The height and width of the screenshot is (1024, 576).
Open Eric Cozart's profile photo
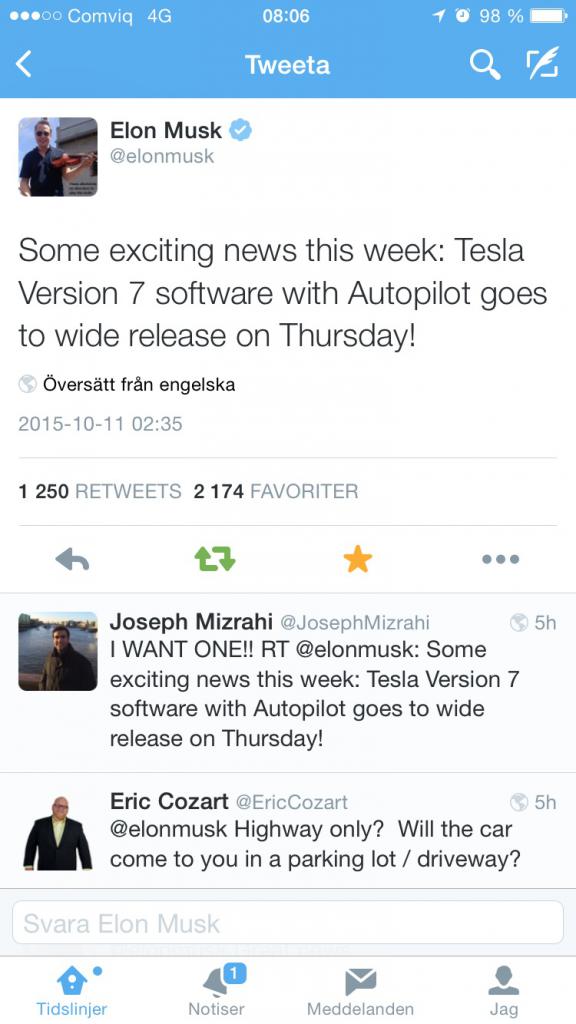click(x=57, y=831)
